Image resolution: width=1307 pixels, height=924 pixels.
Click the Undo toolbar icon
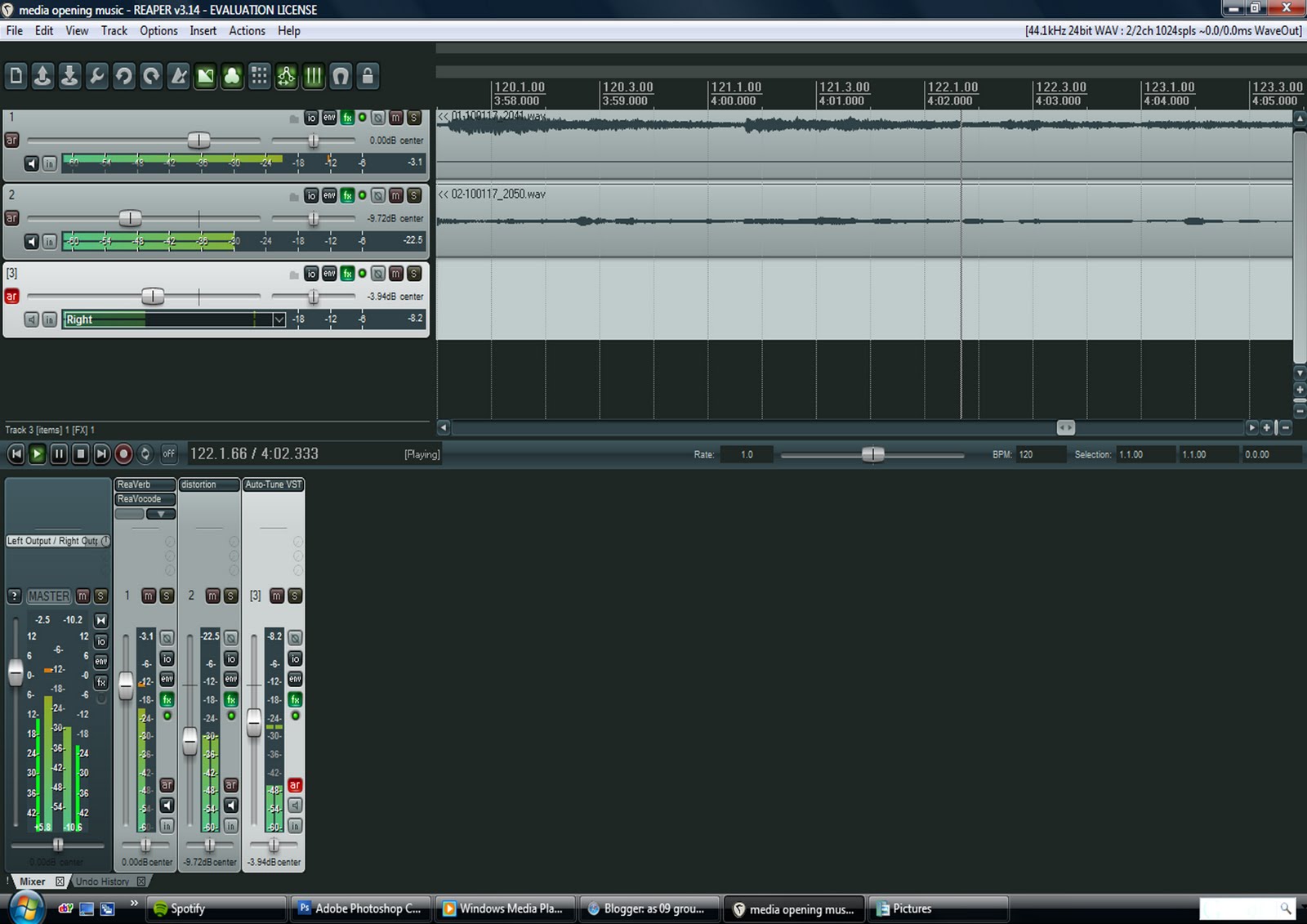point(123,77)
